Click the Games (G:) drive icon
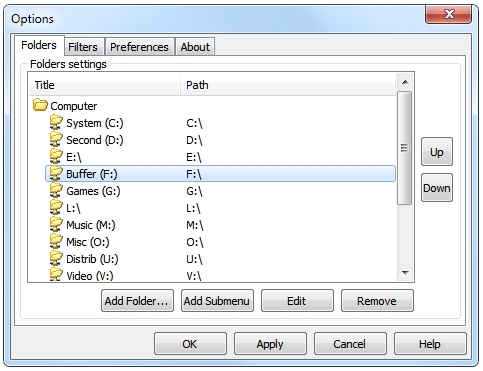Viewport: 483px width, 371px height. coord(56,190)
